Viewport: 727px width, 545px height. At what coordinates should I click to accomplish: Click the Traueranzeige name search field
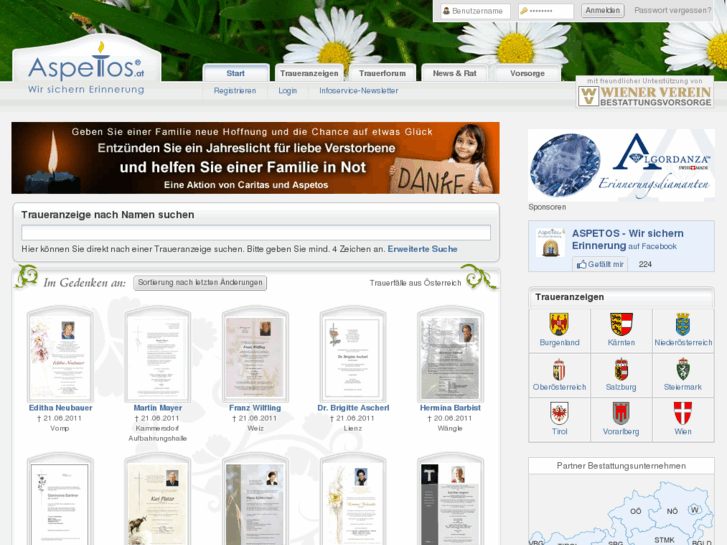(x=256, y=233)
